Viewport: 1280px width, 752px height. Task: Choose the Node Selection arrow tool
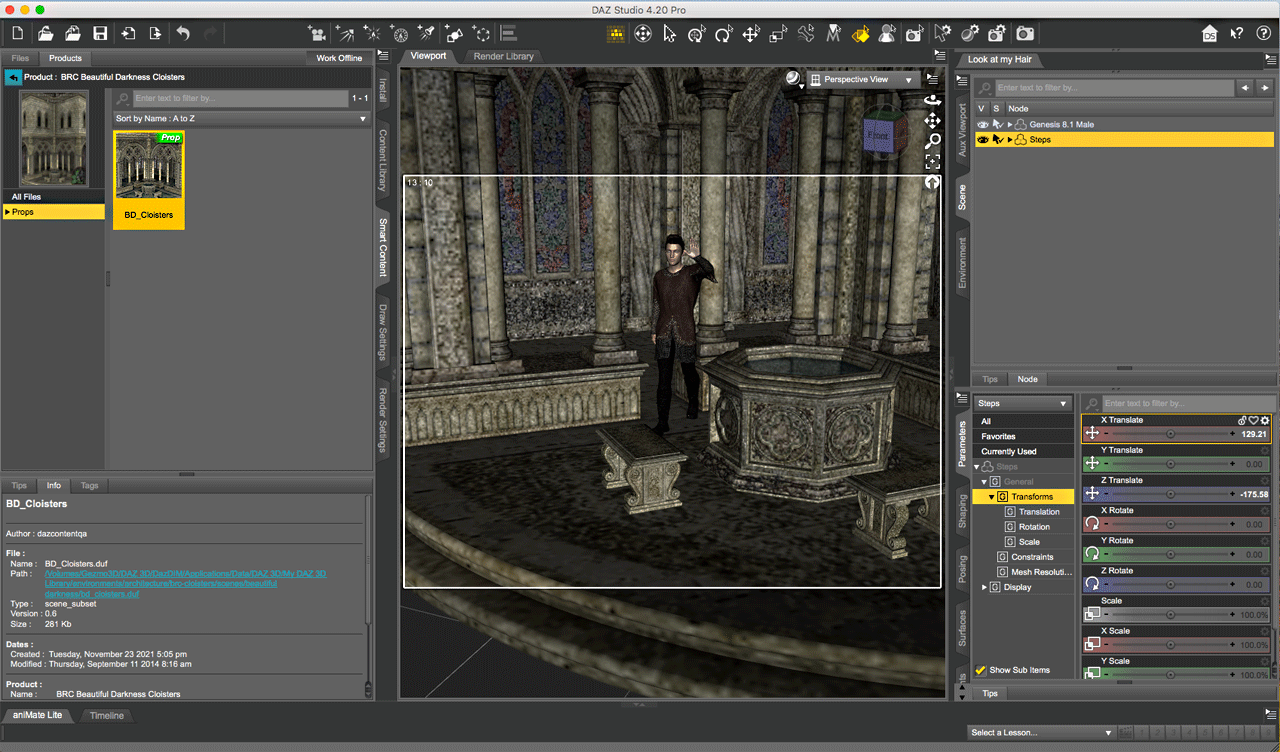point(670,33)
